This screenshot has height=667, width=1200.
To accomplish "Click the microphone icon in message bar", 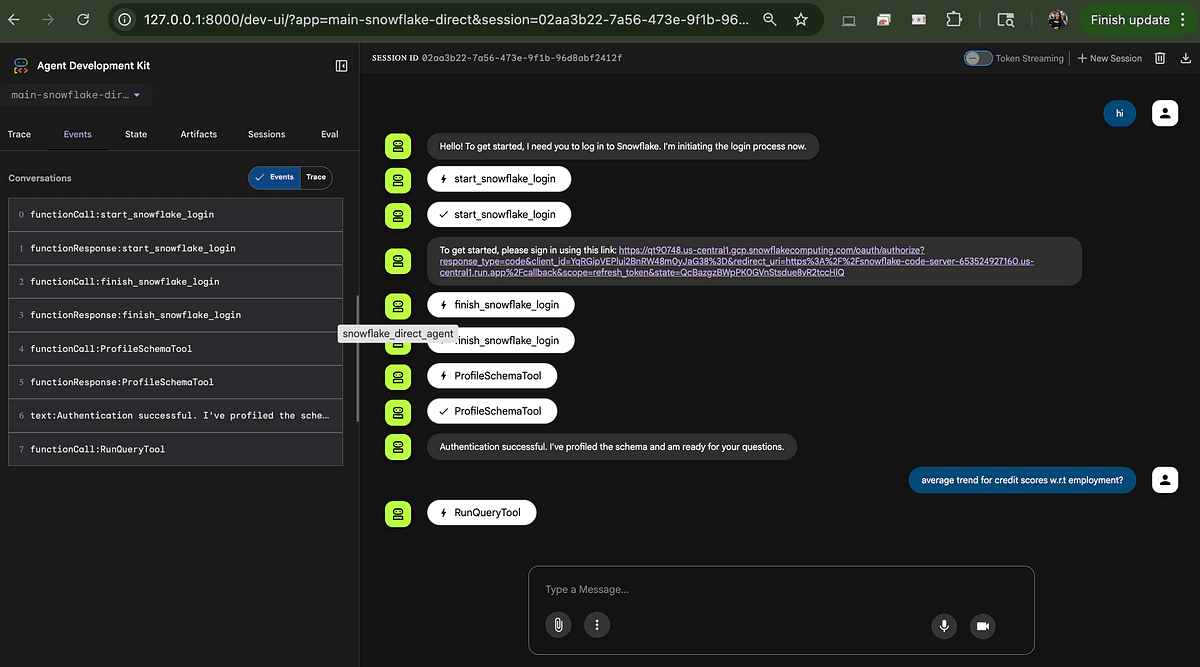I will click(x=943, y=626).
